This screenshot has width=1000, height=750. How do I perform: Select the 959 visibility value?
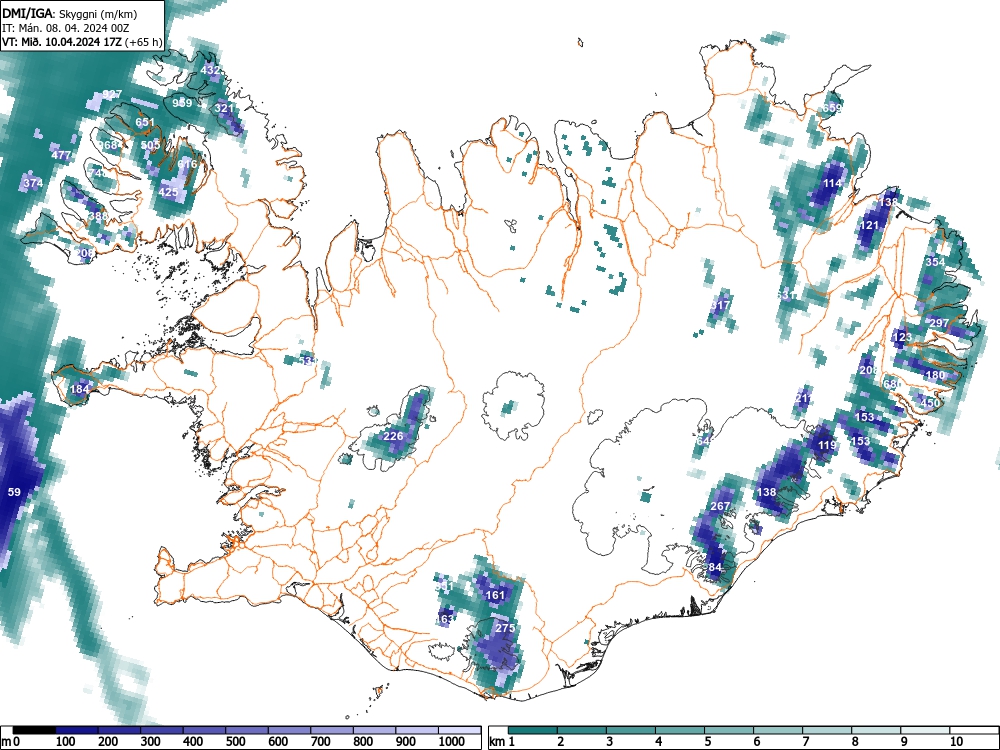pos(182,103)
